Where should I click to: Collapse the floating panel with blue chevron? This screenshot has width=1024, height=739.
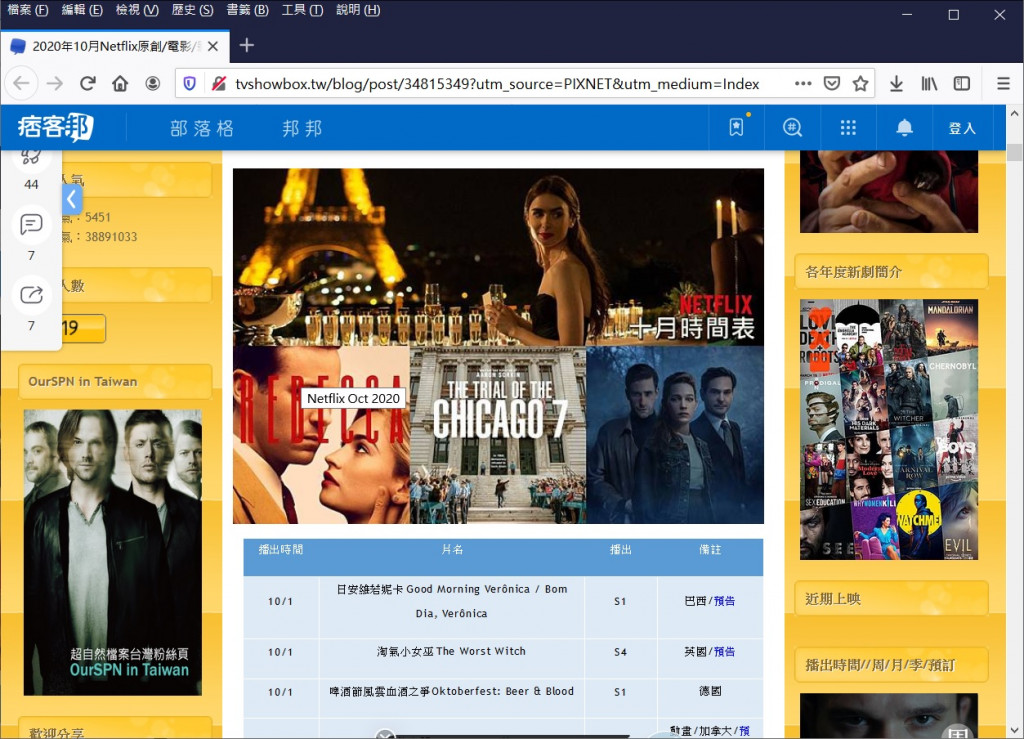click(72, 199)
